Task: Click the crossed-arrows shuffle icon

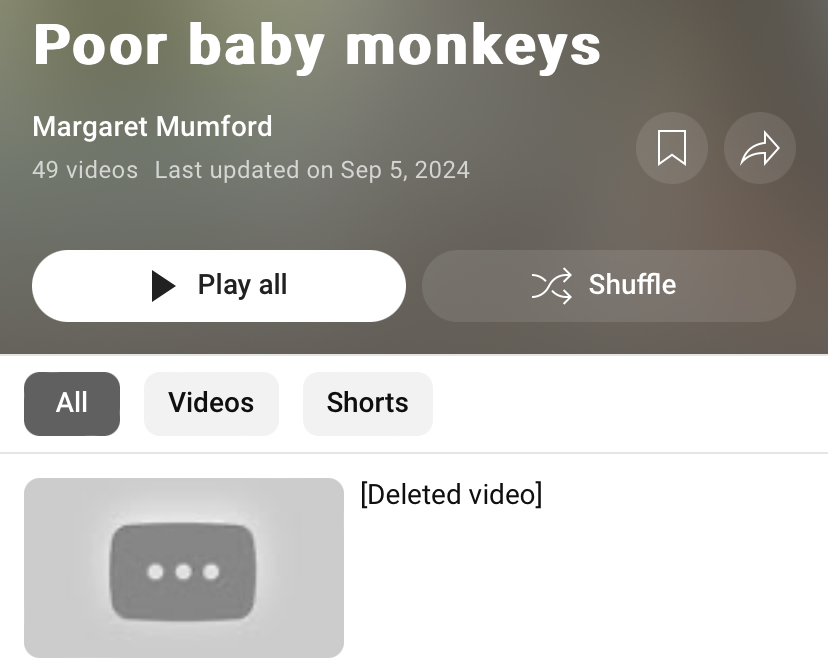Action: point(552,286)
